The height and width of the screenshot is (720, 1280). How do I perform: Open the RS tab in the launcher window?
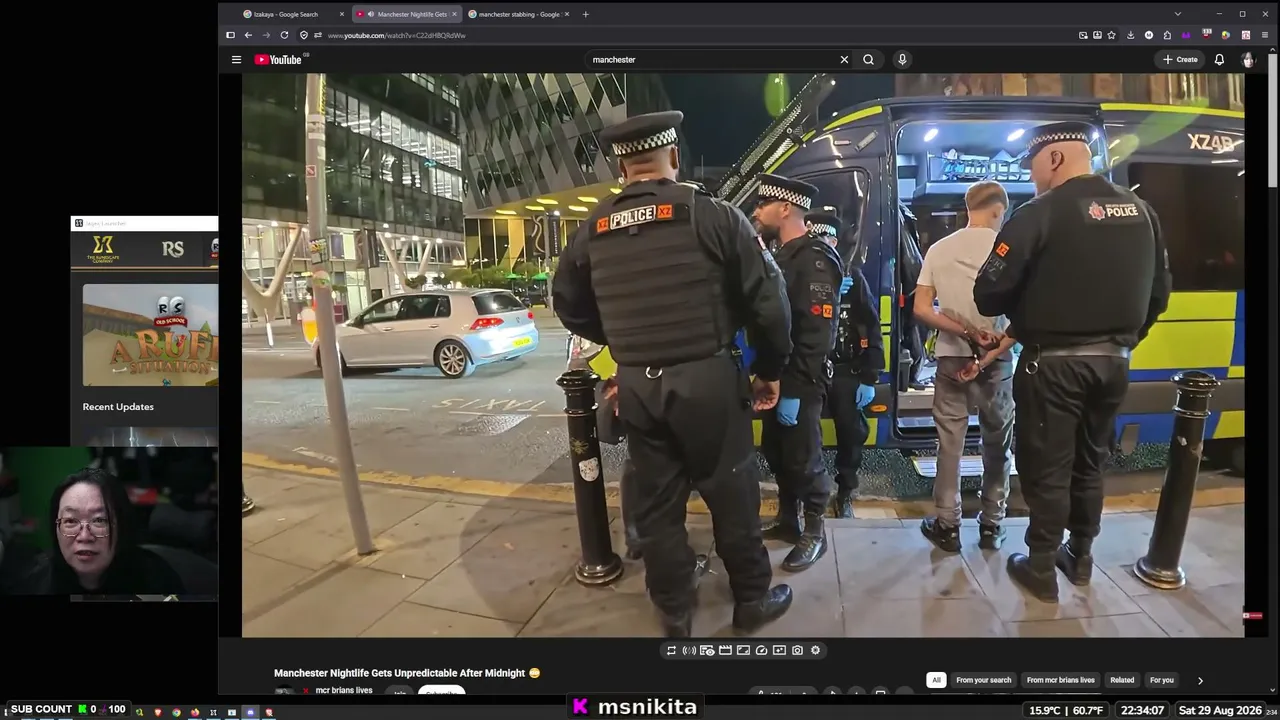pos(173,249)
